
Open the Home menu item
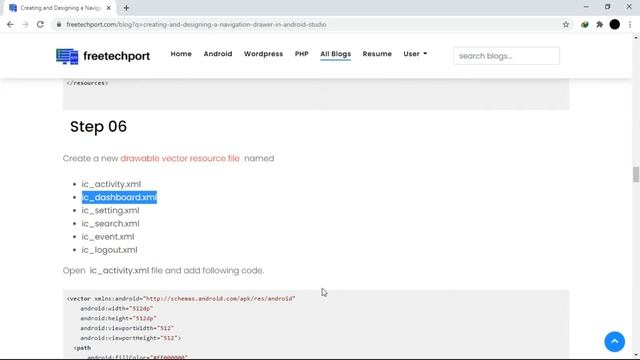pos(181,54)
